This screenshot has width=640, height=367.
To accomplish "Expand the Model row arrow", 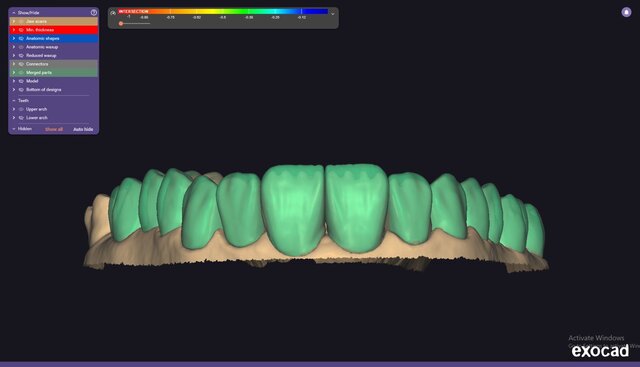I will point(14,81).
